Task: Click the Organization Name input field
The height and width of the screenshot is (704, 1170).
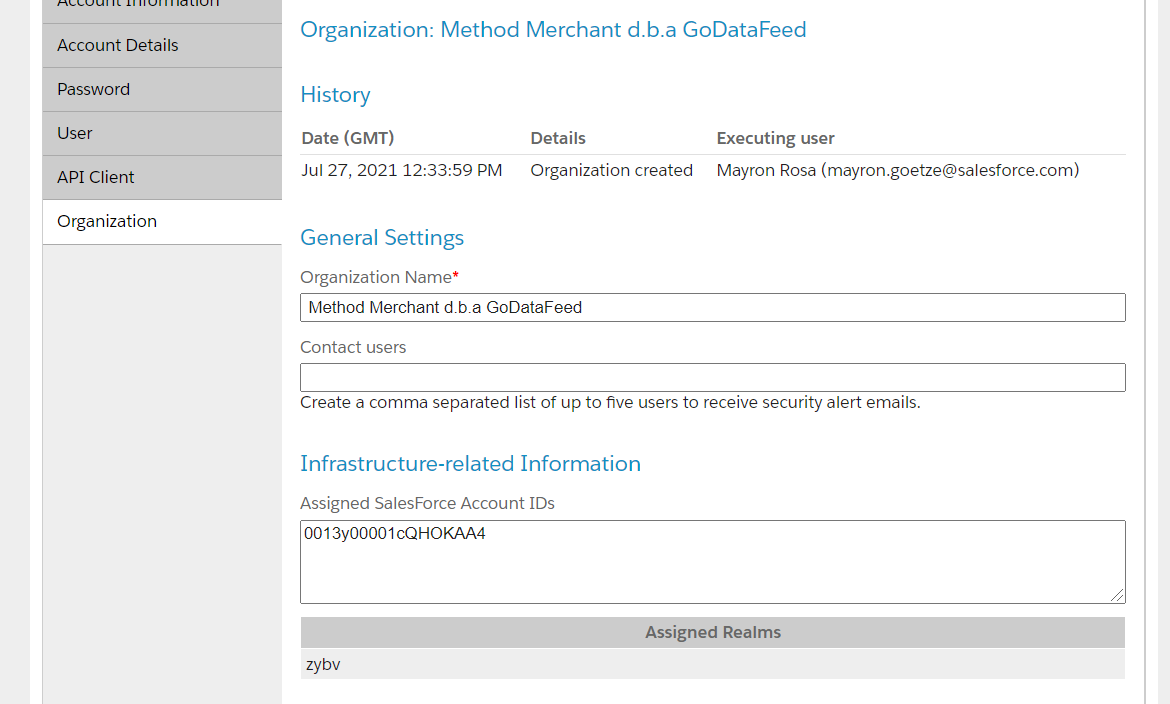Action: [x=713, y=308]
